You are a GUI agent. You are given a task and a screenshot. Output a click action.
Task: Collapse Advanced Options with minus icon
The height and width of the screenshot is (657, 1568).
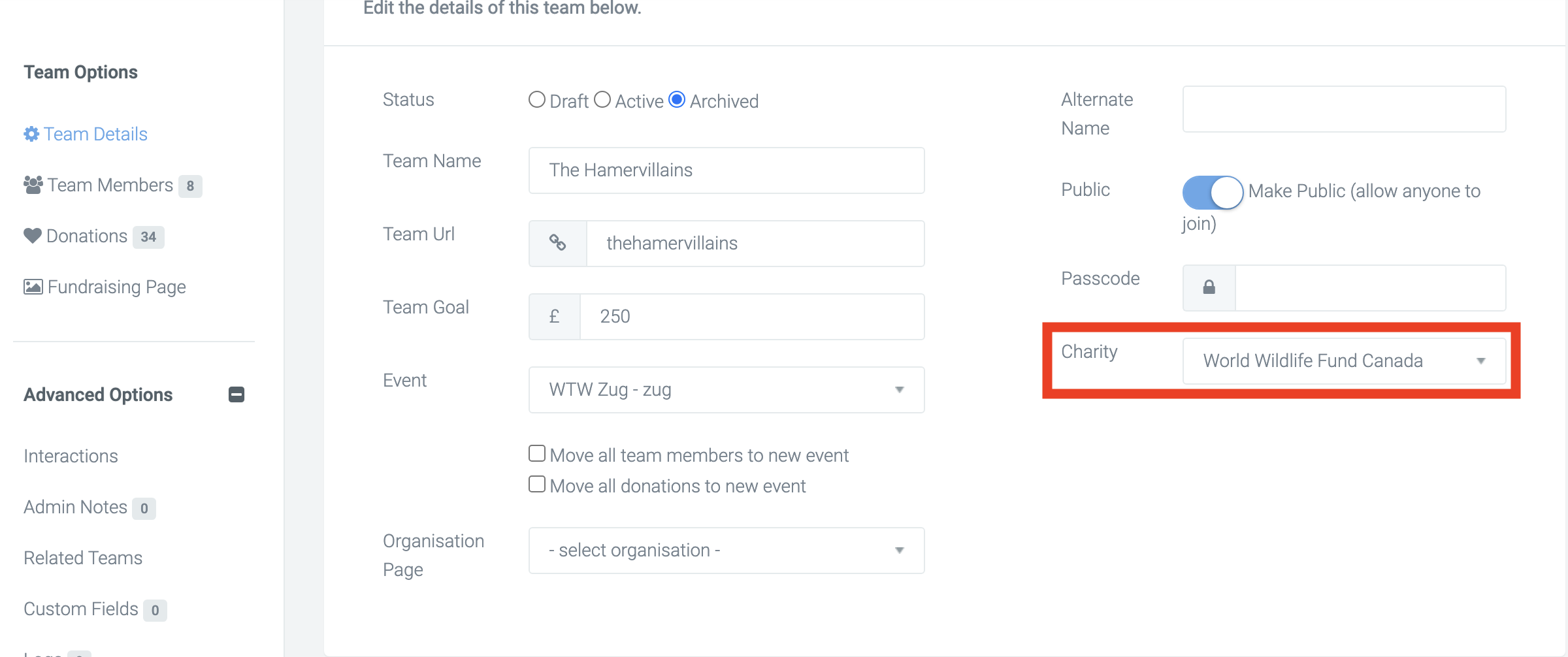[237, 394]
